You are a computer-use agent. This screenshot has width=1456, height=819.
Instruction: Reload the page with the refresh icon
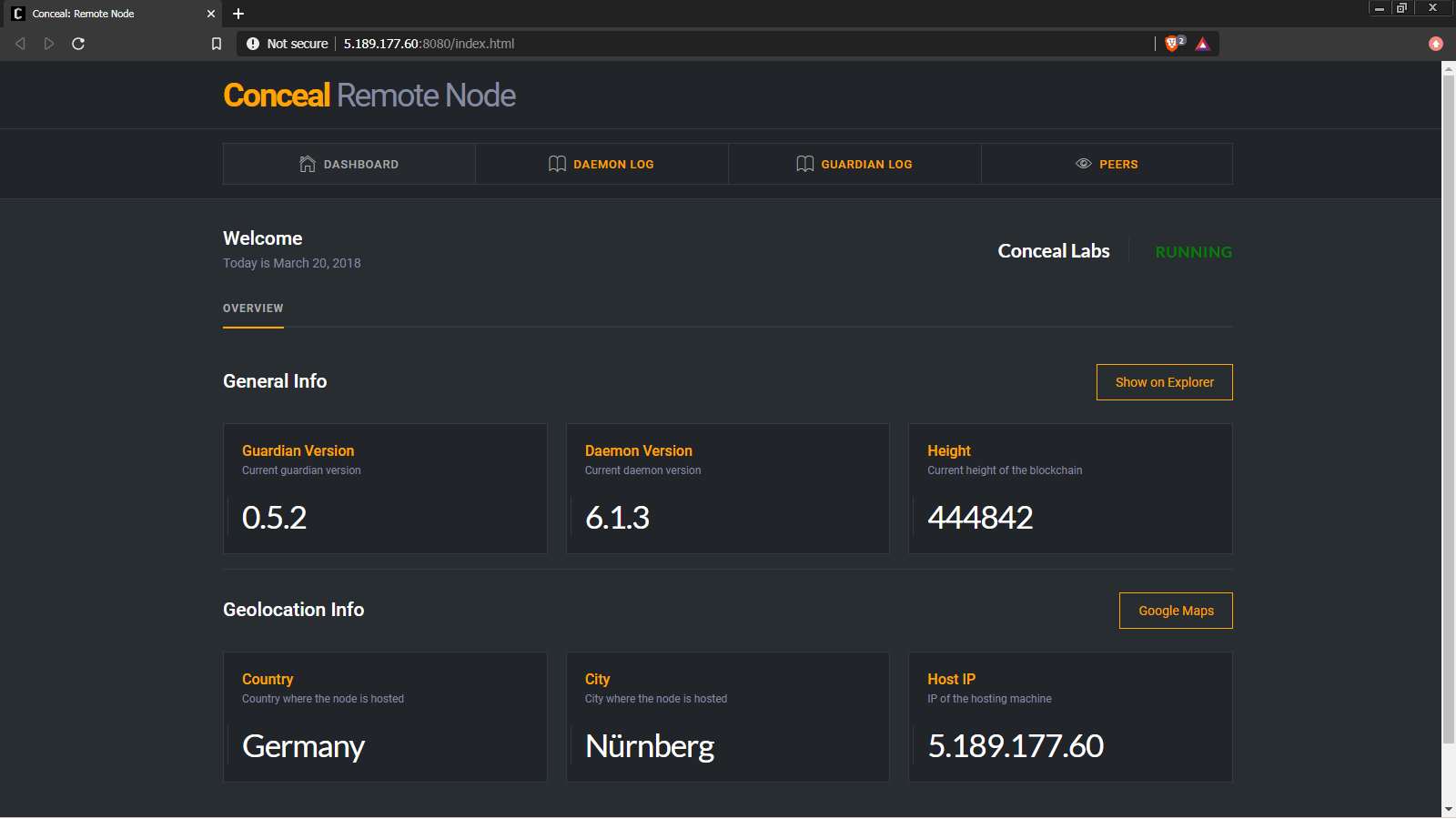[x=78, y=44]
